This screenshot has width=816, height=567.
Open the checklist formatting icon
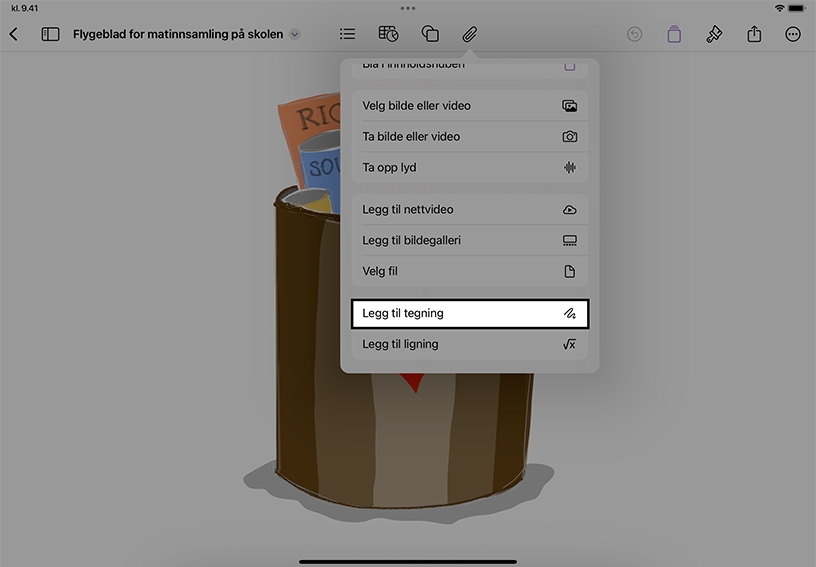pyautogui.click(x=347, y=34)
